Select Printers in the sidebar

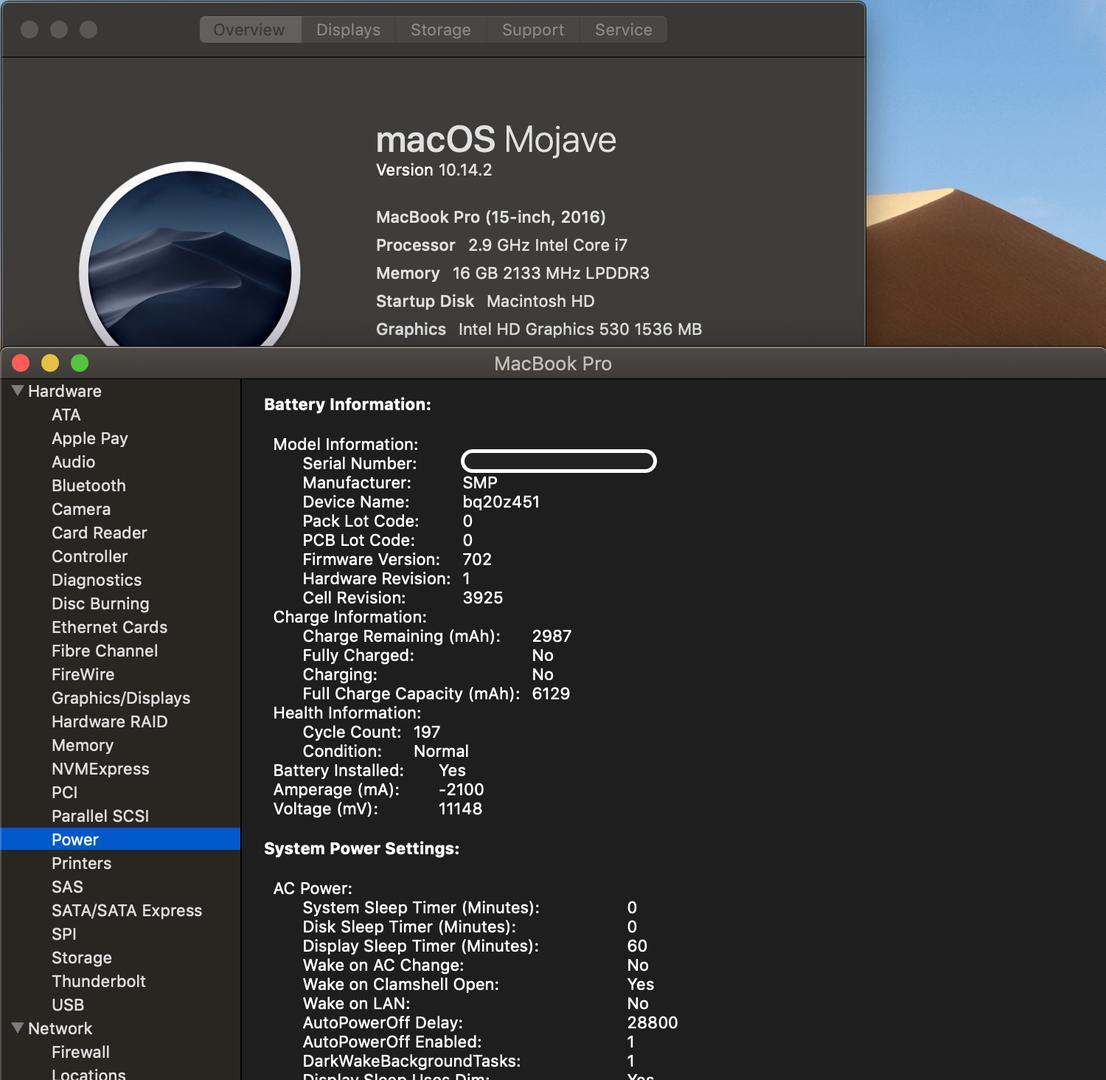pyautogui.click(x=82, y=863)
